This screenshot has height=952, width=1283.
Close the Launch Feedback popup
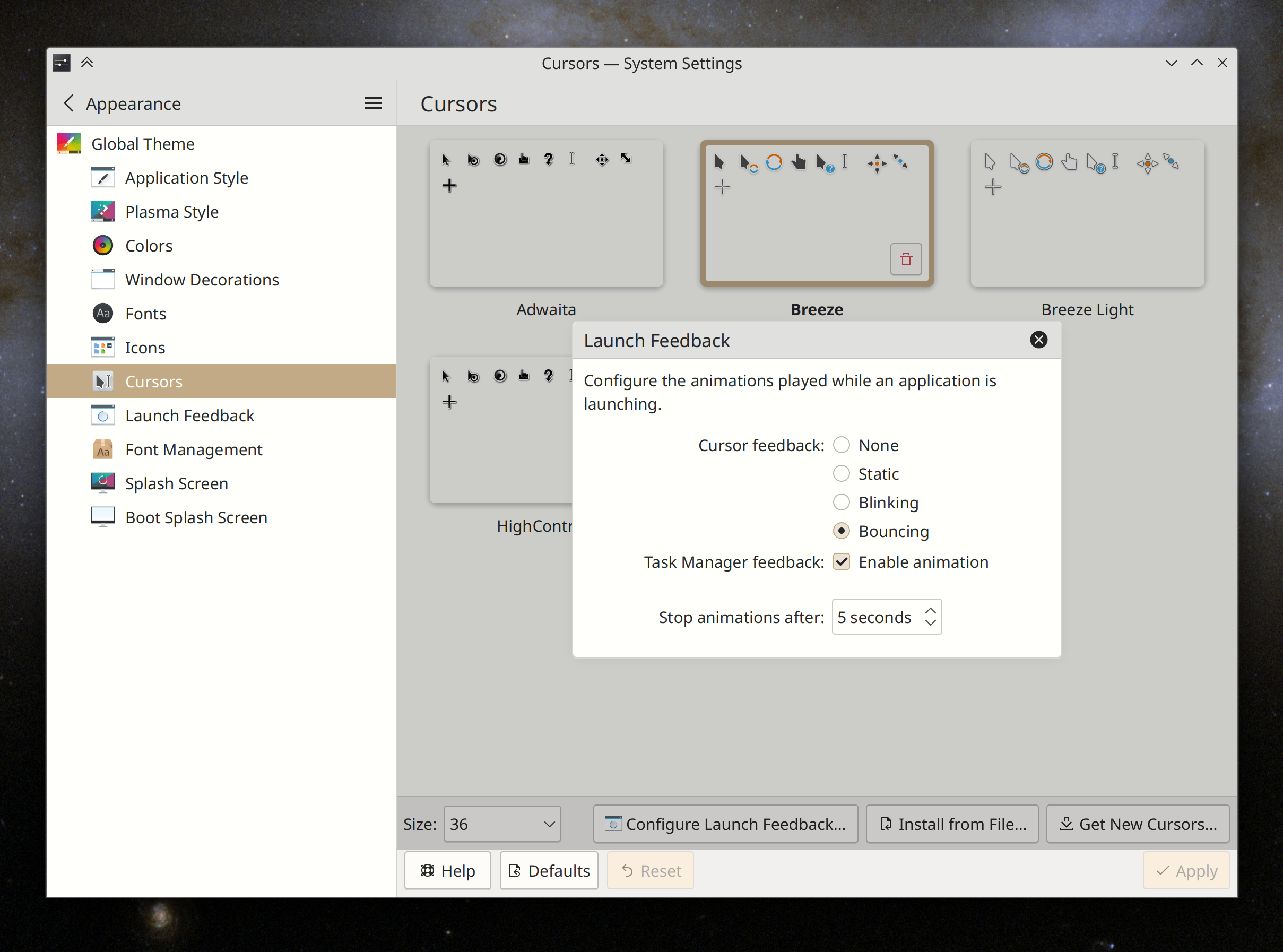[x=1038, y=340]
